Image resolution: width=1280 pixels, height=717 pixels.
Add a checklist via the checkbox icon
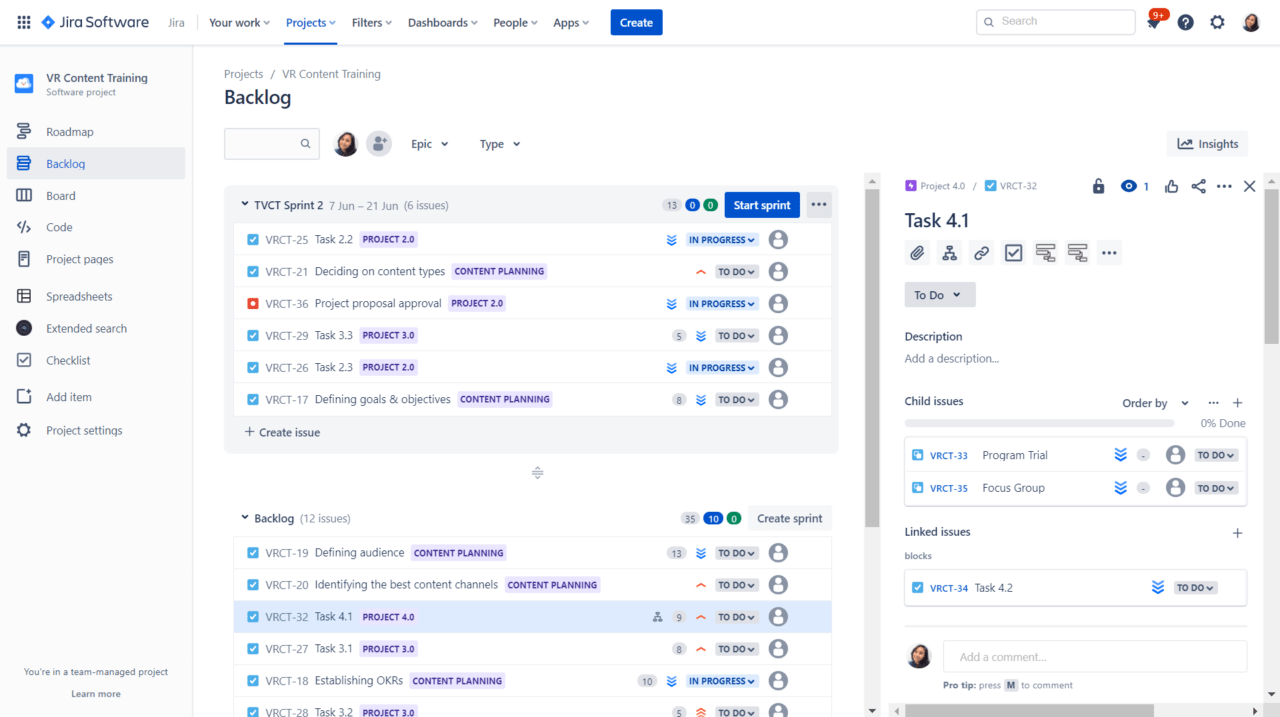[1013, 252]
